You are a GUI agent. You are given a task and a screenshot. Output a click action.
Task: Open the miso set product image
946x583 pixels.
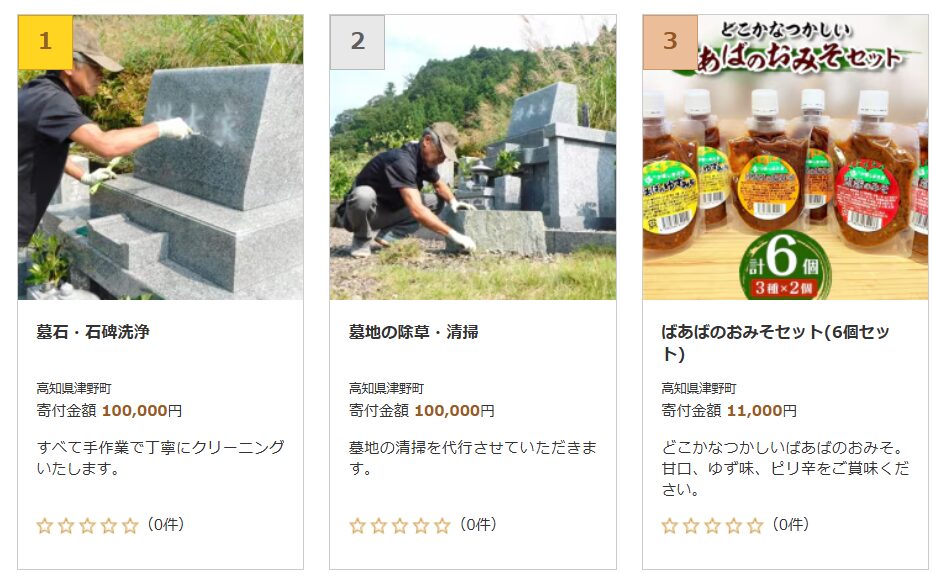tap(786, 157)
